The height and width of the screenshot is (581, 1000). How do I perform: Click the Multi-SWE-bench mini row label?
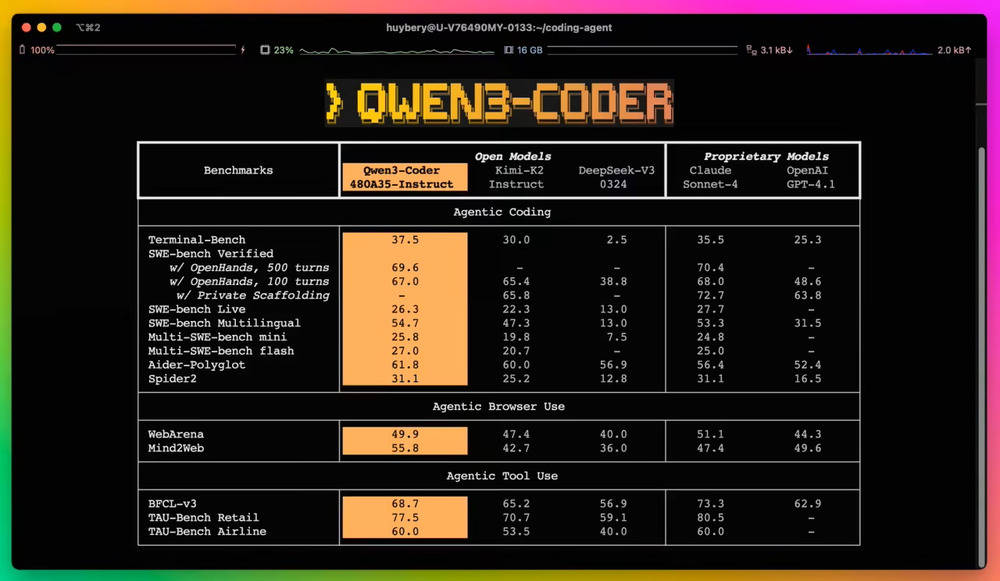(x=217, y=337)
